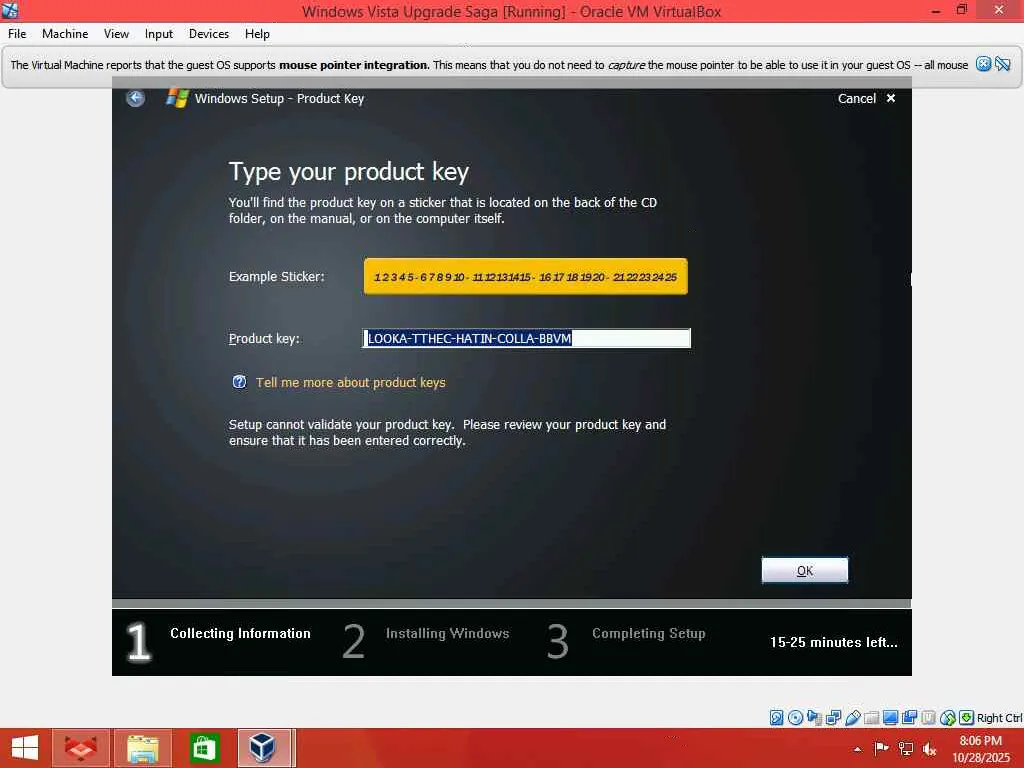Open the red fox app in taskbar
The image size is (1024, 768).
point(80,748)
